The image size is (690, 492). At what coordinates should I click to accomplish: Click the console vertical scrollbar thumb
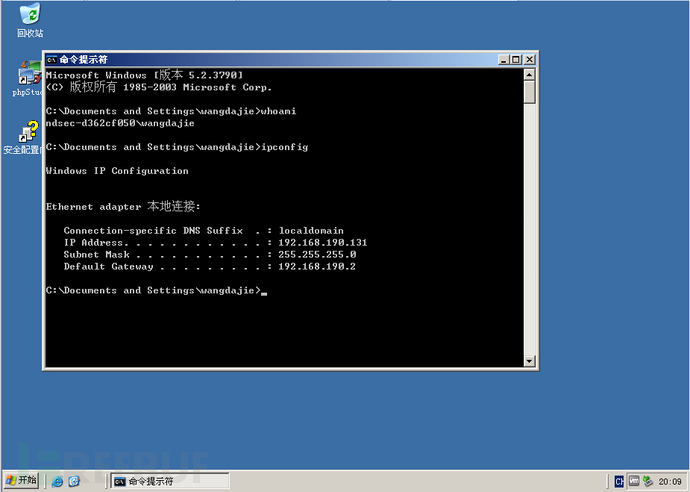pos(530,92)
